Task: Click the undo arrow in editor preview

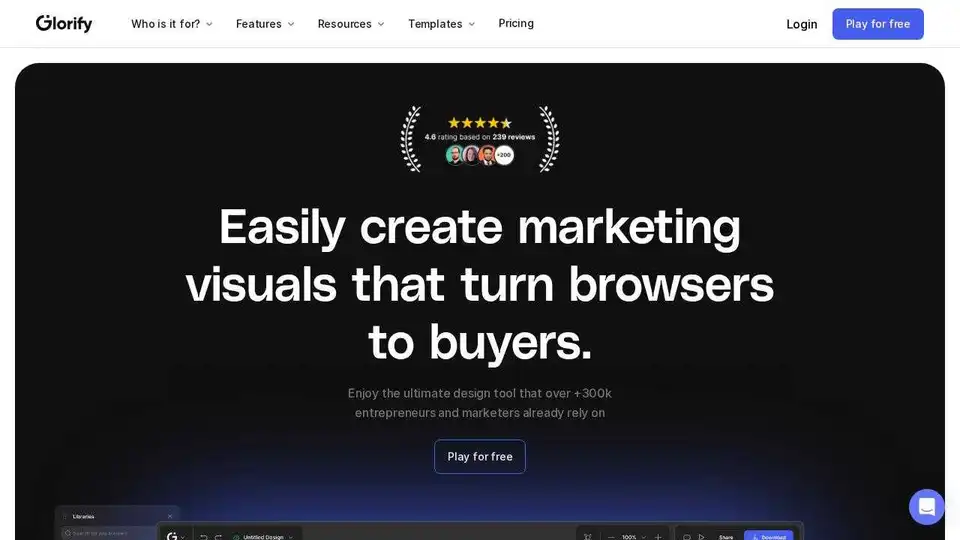Action: coord(203,537)
